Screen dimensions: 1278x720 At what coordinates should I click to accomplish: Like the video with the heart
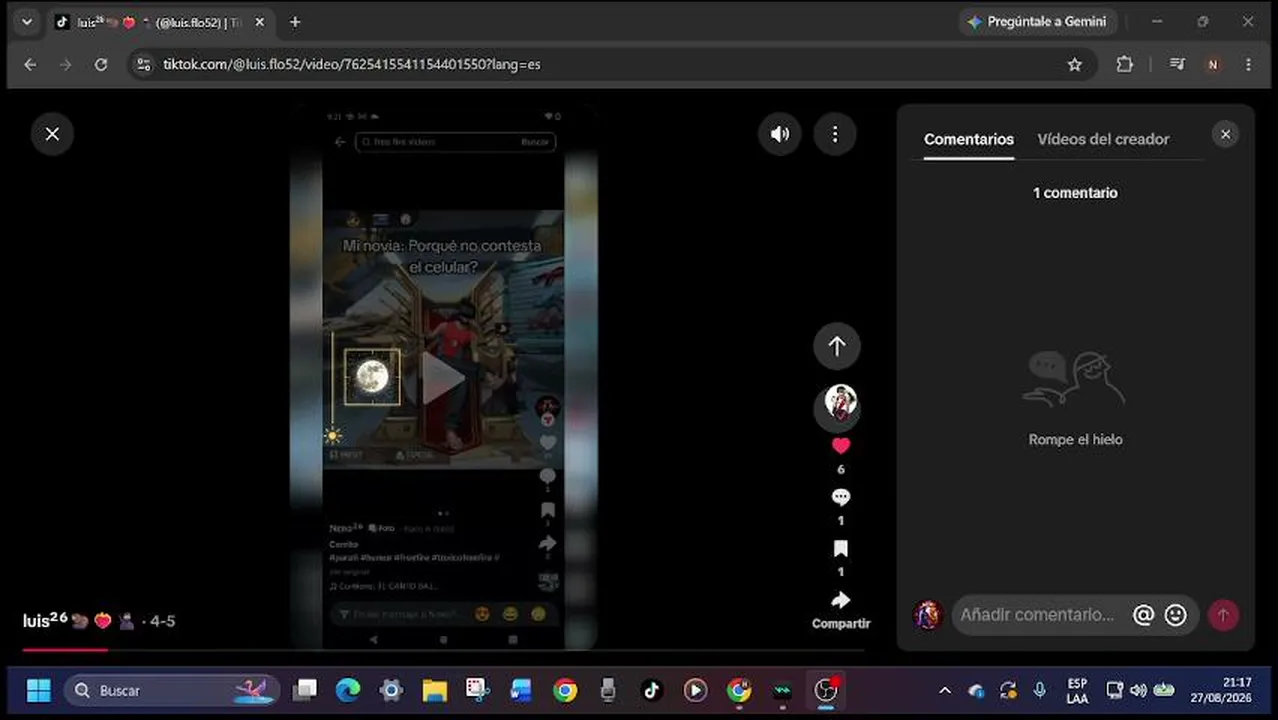pos(841,446)
